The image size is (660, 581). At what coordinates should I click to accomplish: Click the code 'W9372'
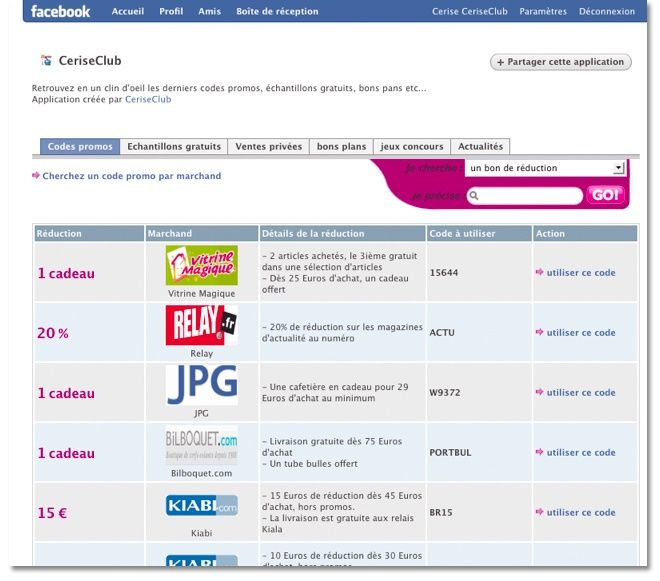click(x=444, y=392)
